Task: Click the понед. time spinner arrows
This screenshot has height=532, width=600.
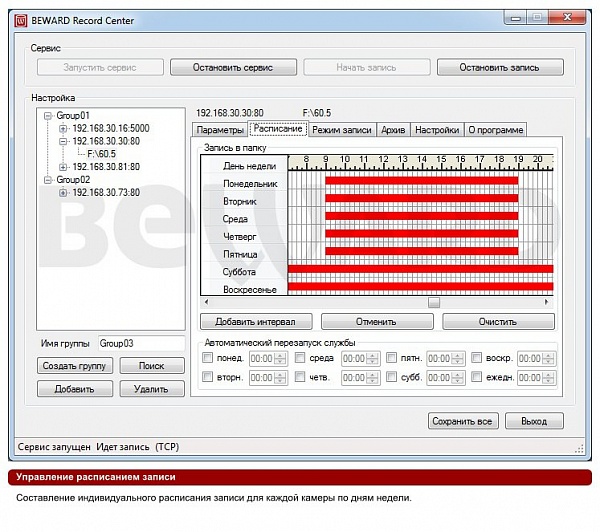Action: 280,359
